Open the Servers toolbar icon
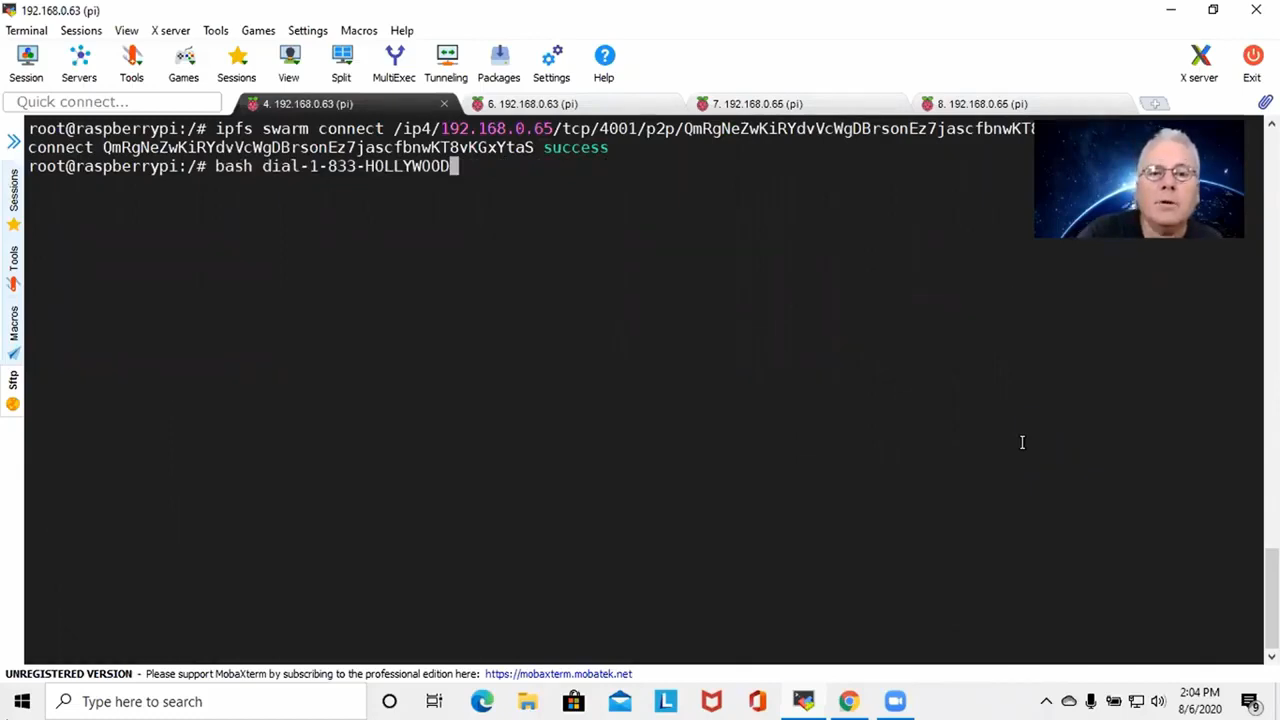 click(x=79, y=64)
